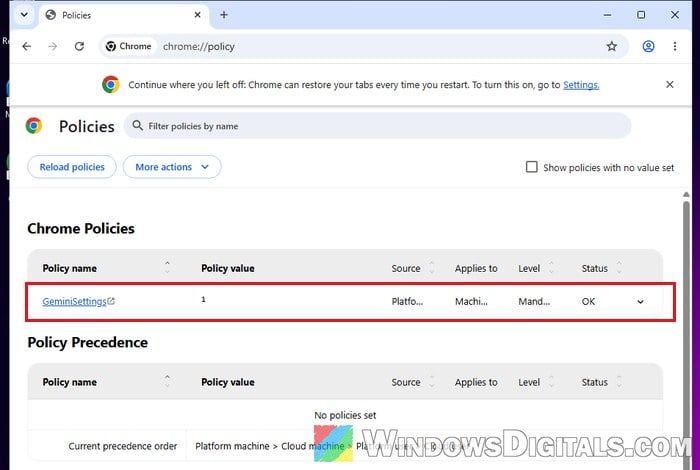Enable Show policies with no value set
This screenshot has width=700, height=470.
(x=531, y=167)
